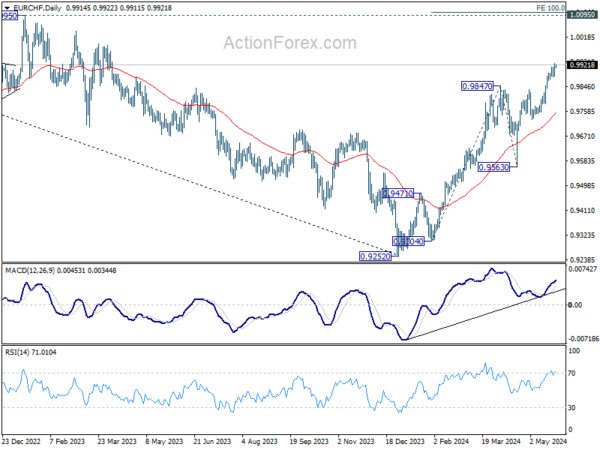Screen dimensions: 600x450
Task: Click the ActionForex.com watermark
Action: pos(290,42)
